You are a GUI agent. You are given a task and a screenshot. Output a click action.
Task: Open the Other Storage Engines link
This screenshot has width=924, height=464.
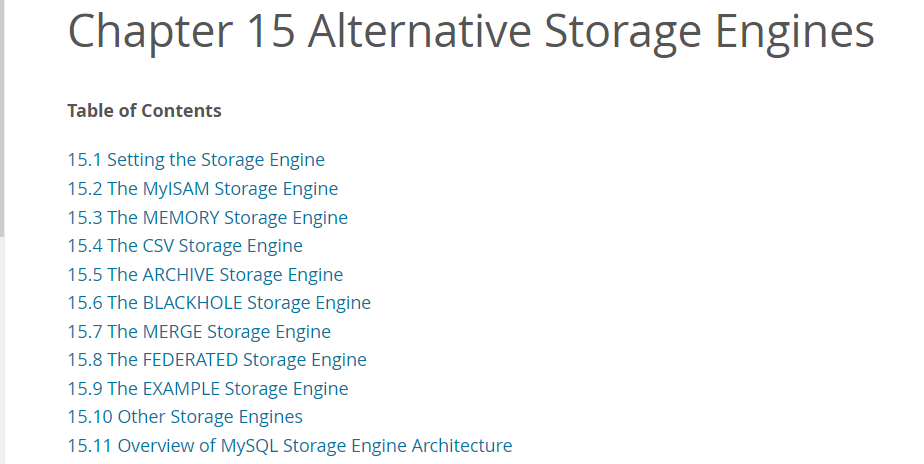tap(185, 417)
